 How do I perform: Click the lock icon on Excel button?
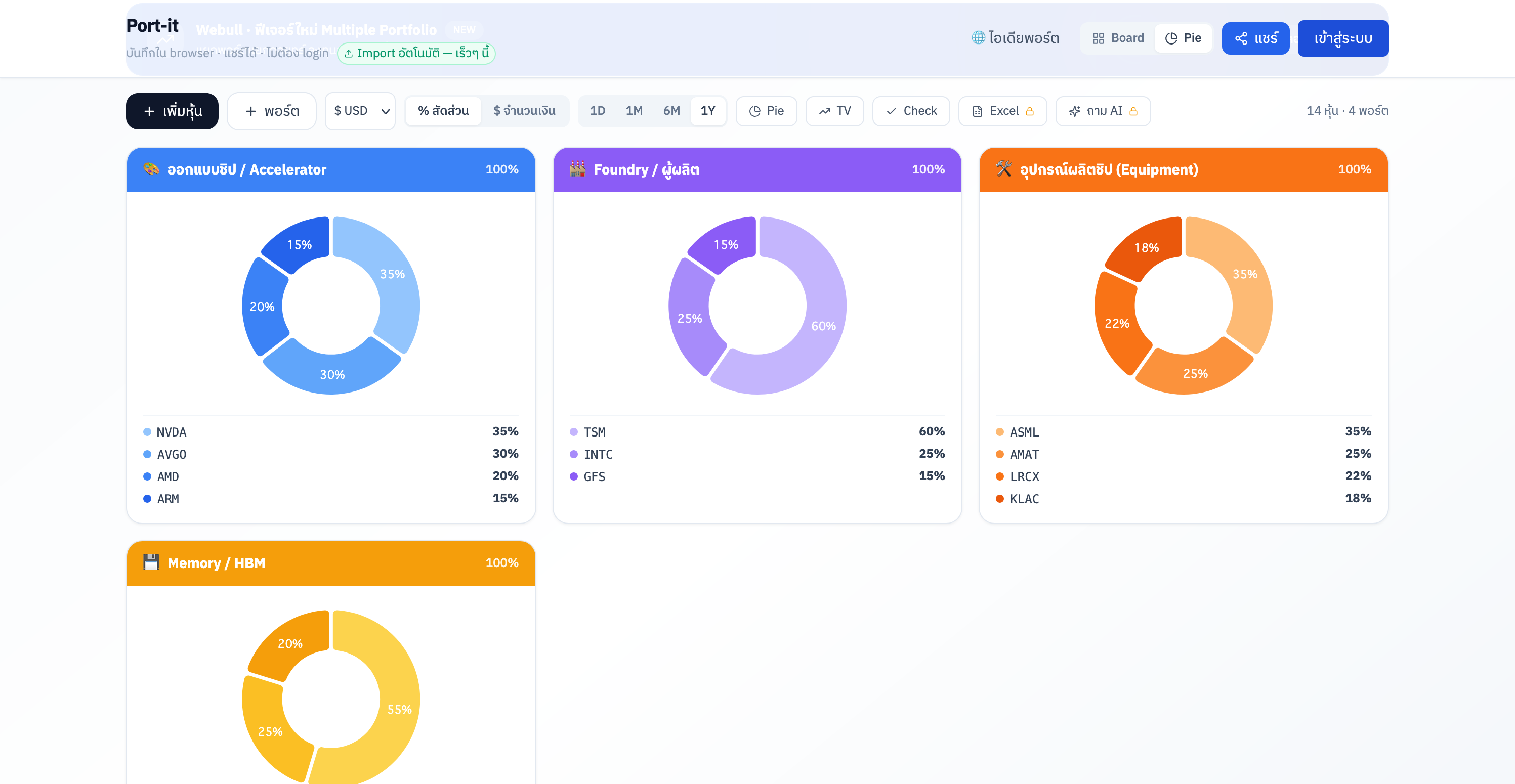tap(1030, 111)
